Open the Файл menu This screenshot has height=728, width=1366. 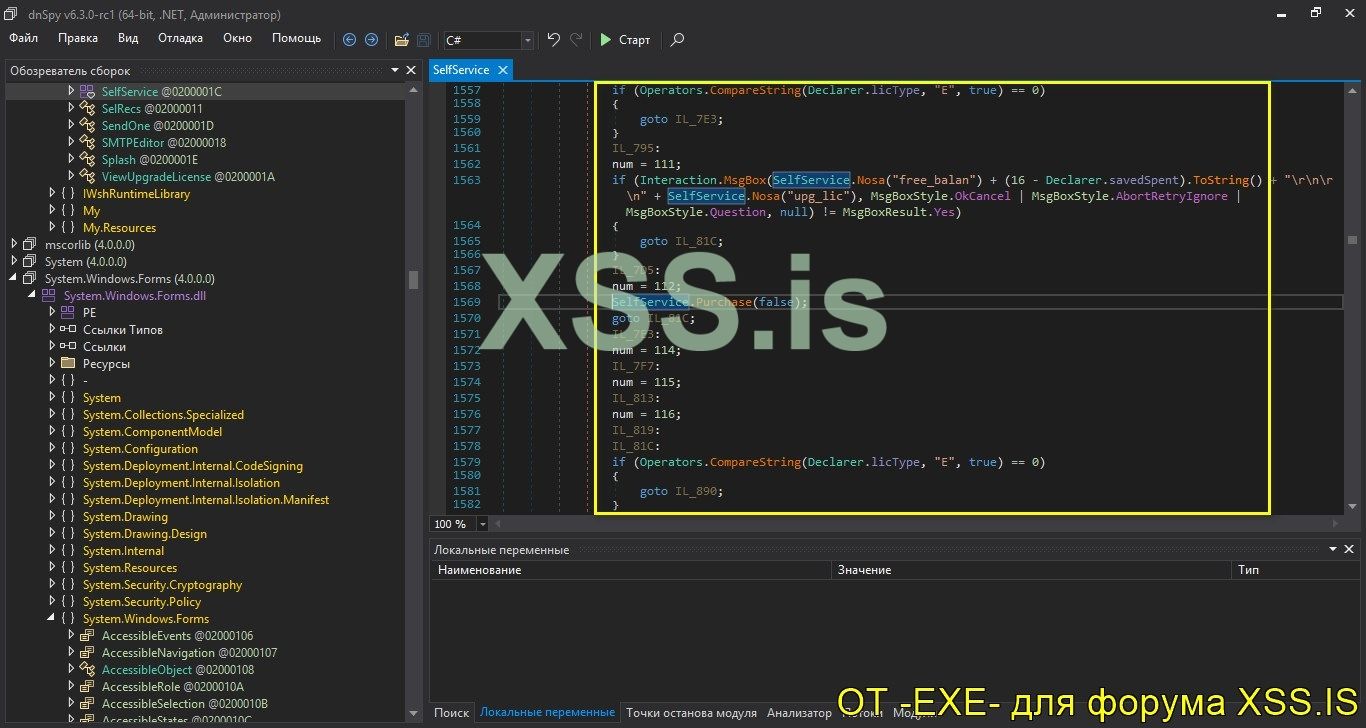24,38
